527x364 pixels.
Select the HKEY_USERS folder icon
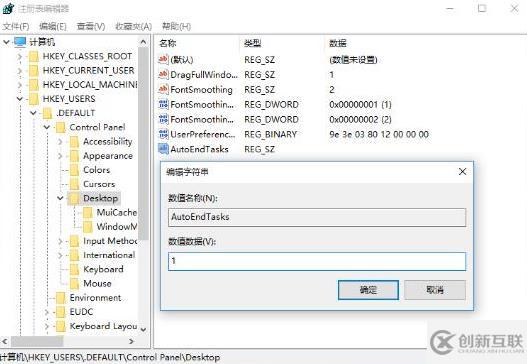pos(34,99)
